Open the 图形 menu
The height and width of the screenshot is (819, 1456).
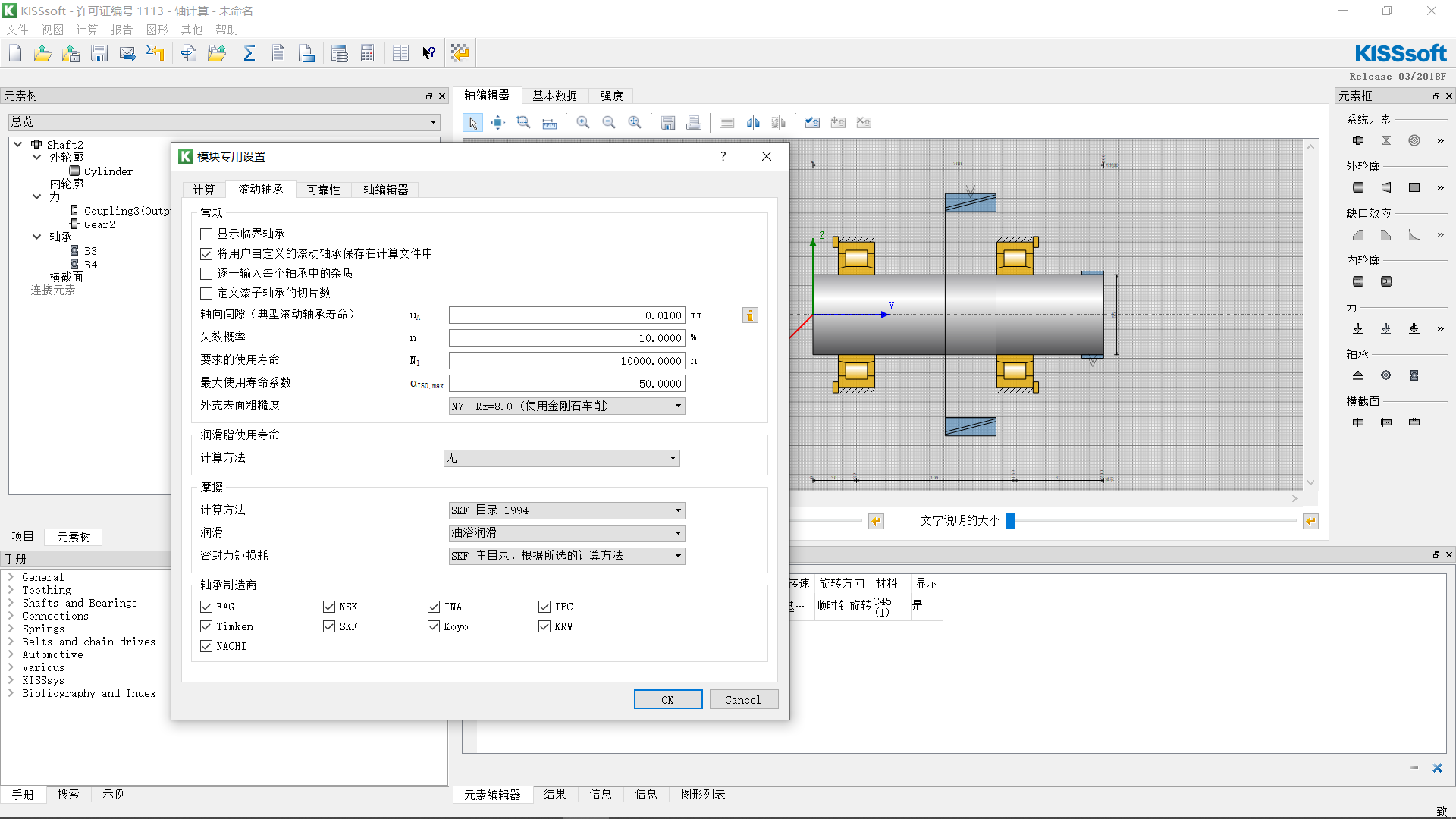coord(157,30)
